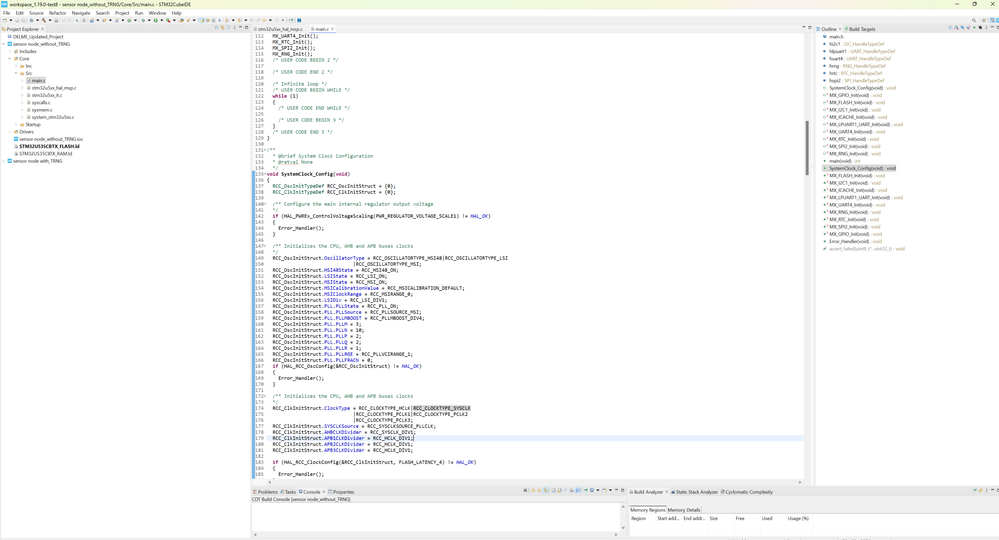Open the Static Stack Analyzer tab
Image resolution: width=999 pixels, height=540 pixels.
click(696, 492)
